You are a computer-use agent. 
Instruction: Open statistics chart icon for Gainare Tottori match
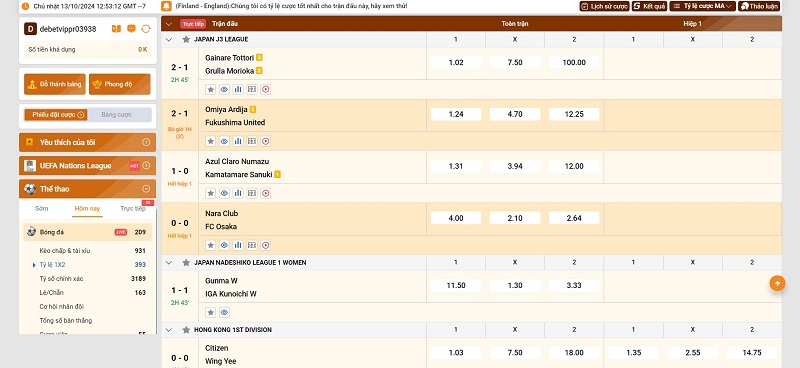coord(238,89)
